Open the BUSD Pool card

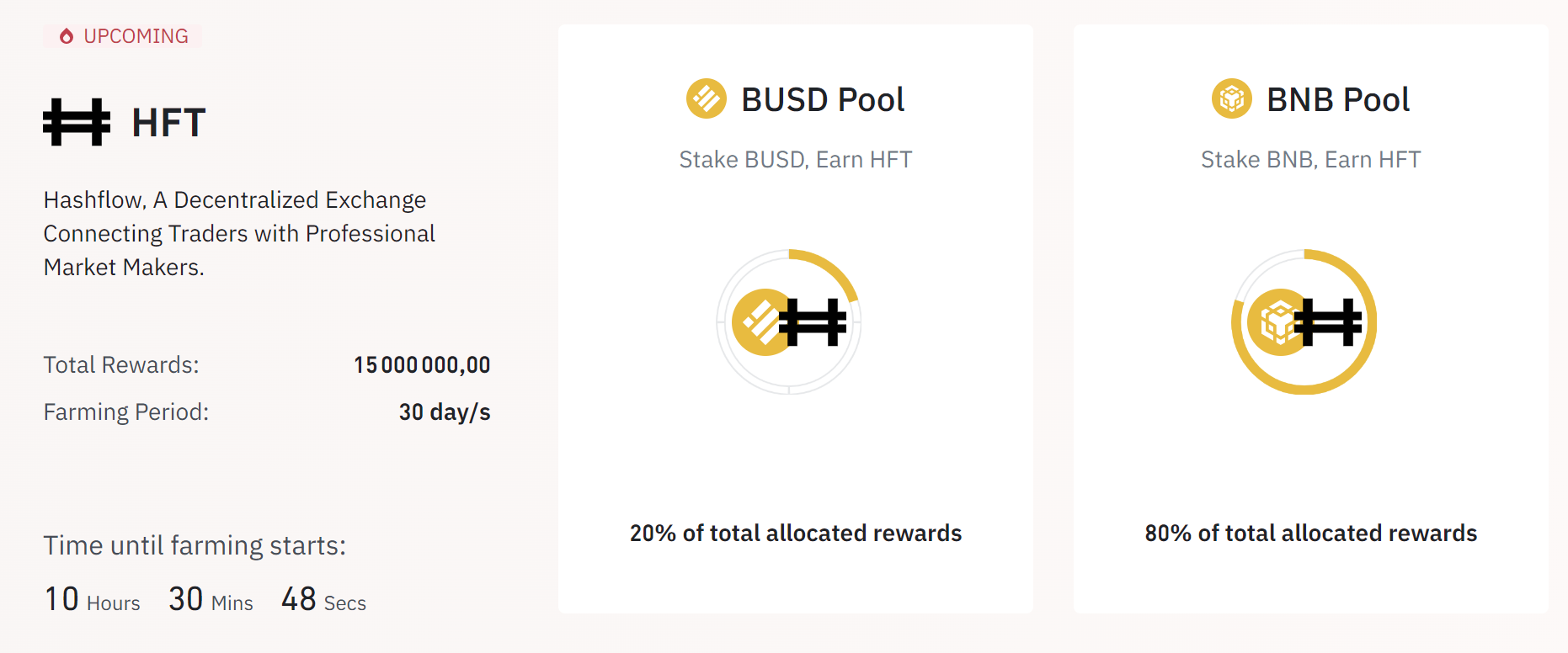pos(795,320)
